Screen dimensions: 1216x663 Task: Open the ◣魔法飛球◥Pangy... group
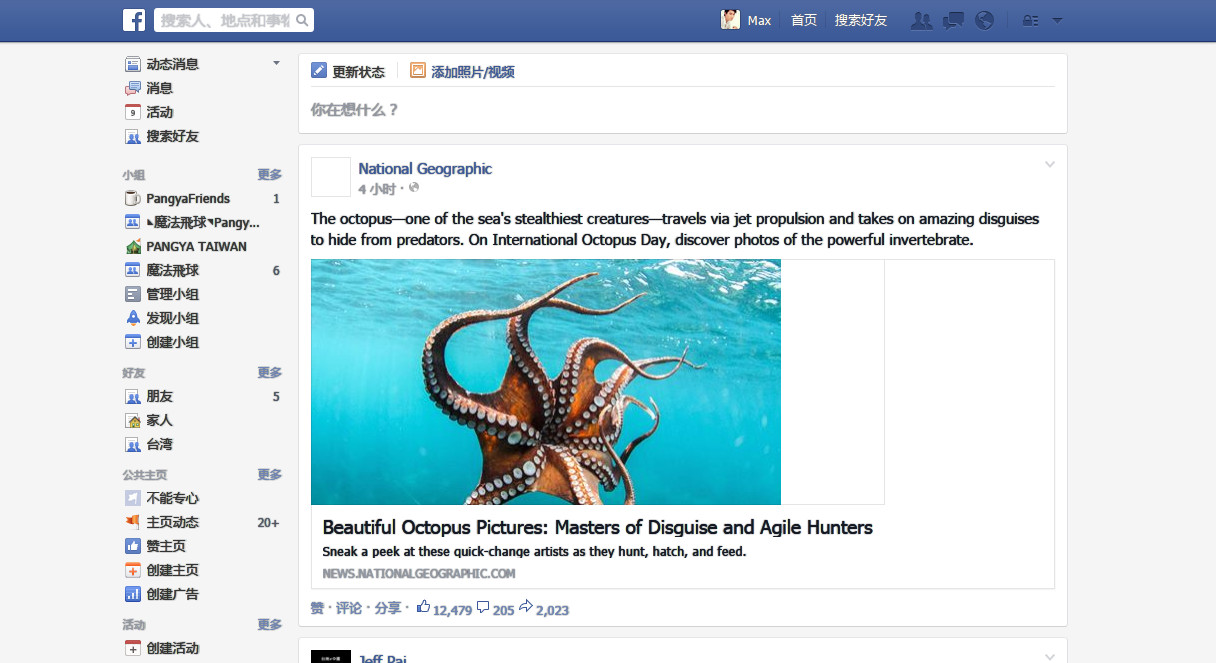(202, 222)
